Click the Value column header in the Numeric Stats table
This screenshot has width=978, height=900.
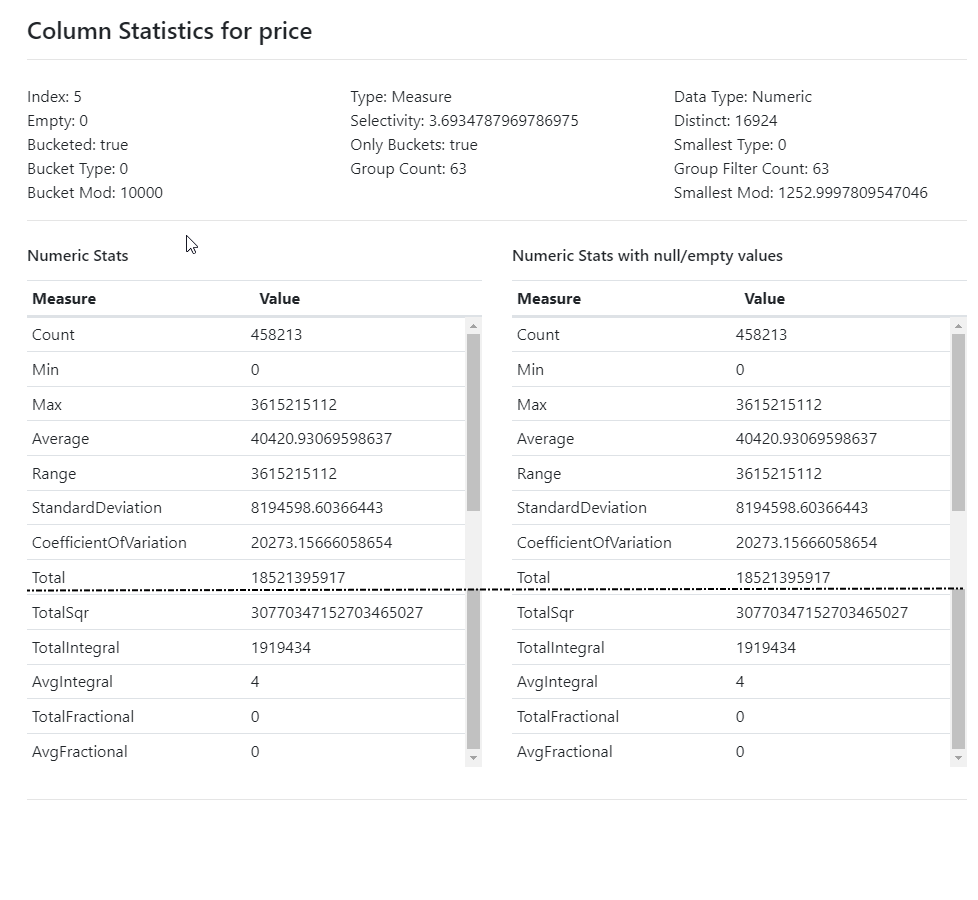(x=279, y=299)
